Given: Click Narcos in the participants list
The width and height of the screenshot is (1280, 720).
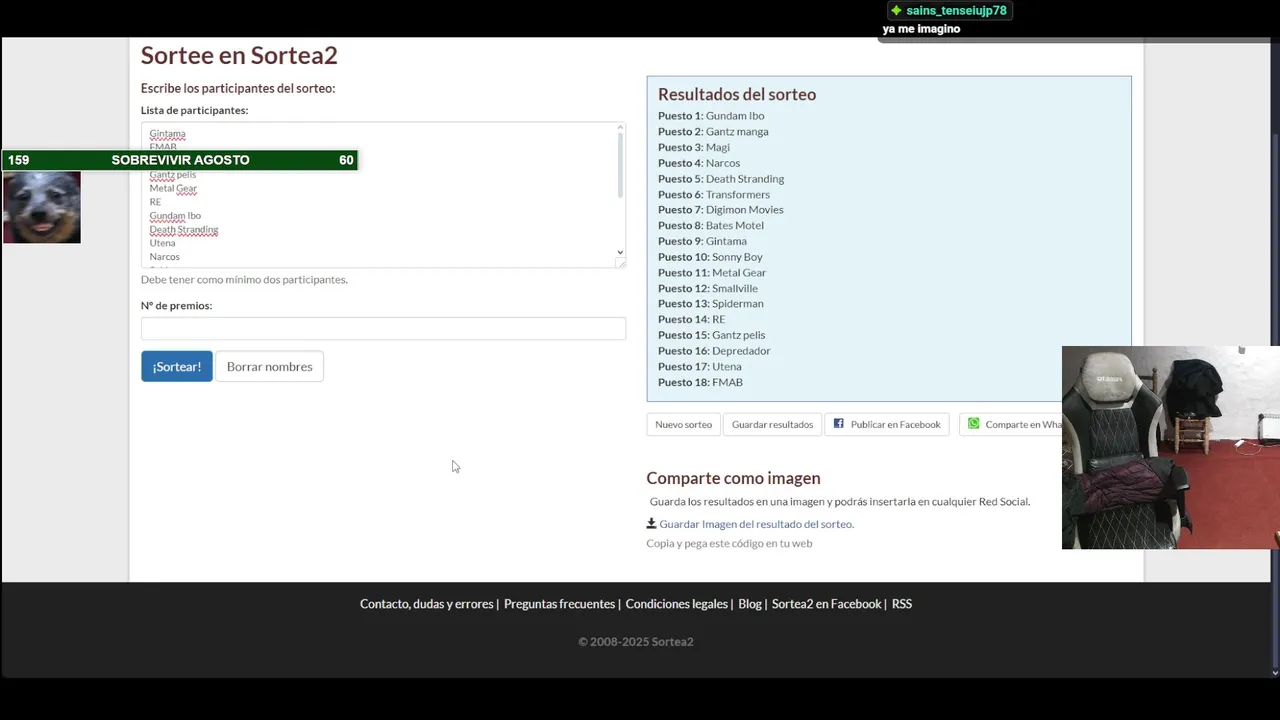Looking at the screenshot, I should (165, 257).
